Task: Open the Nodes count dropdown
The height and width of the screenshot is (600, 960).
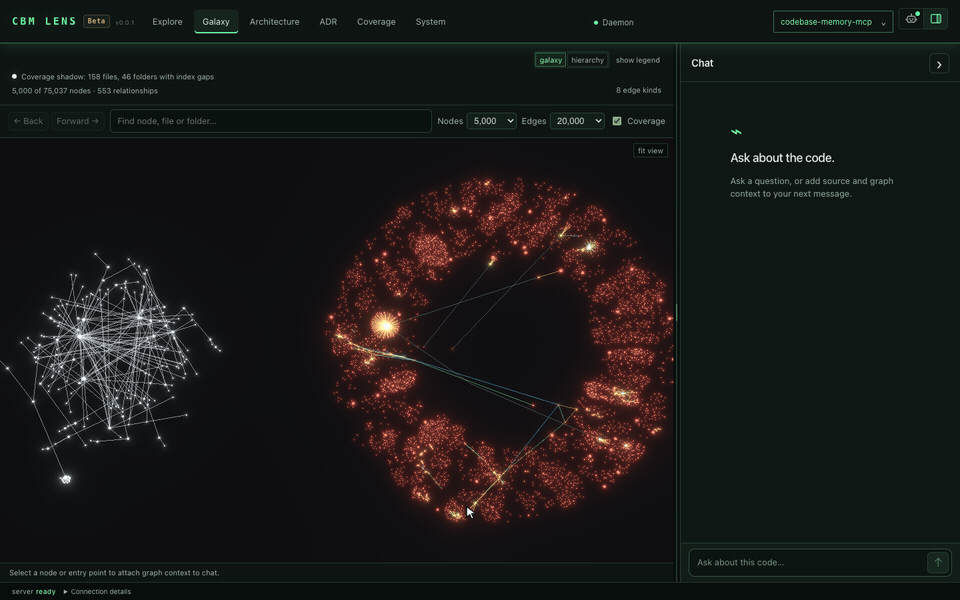Action: coord(491,121)
